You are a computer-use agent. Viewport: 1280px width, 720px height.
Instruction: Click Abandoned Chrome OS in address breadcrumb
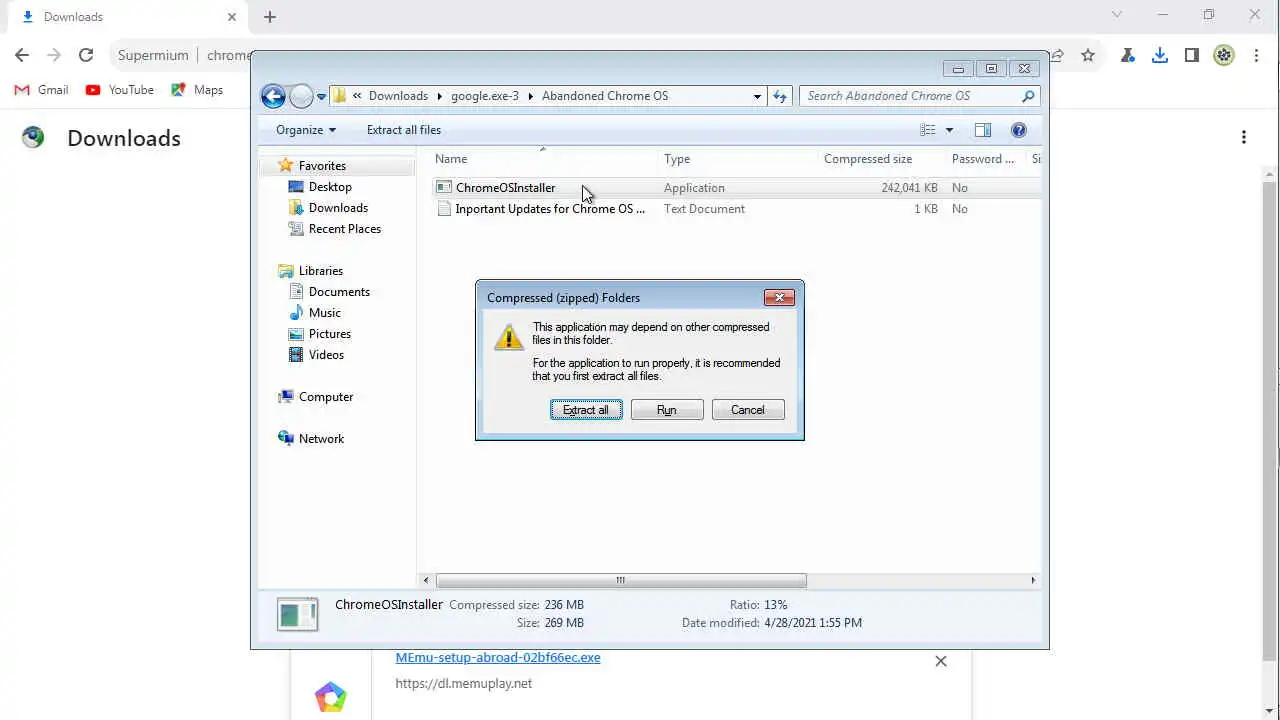605,96
